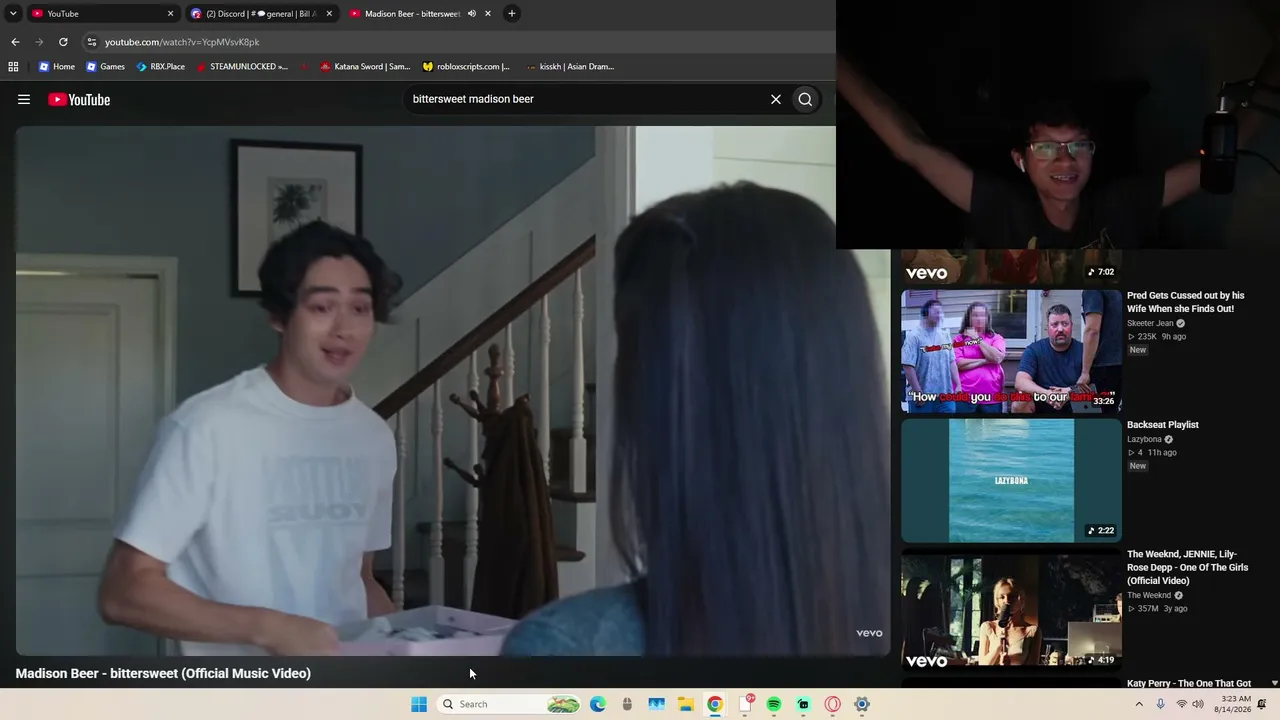1280x720 pixels.
Task: Visit The Weeknd channel link
Action: pos(1149,595)
